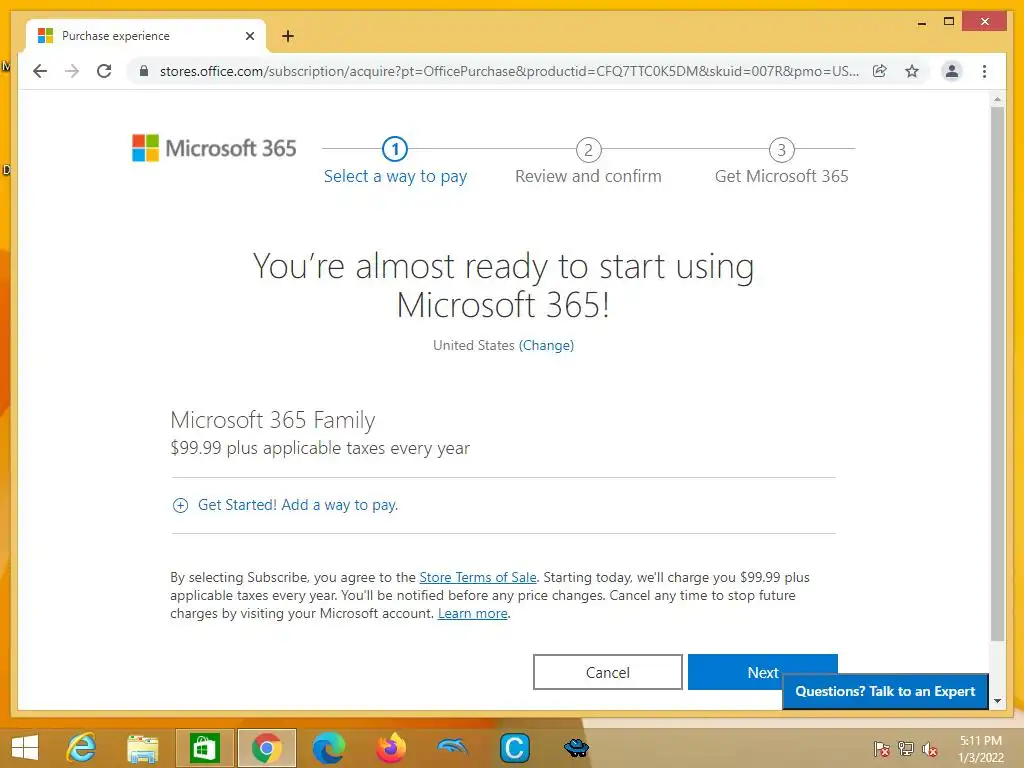Viewport: 1024px width, 768px height.
Task: Open the blue C app on taskbar
Action: 514,748
